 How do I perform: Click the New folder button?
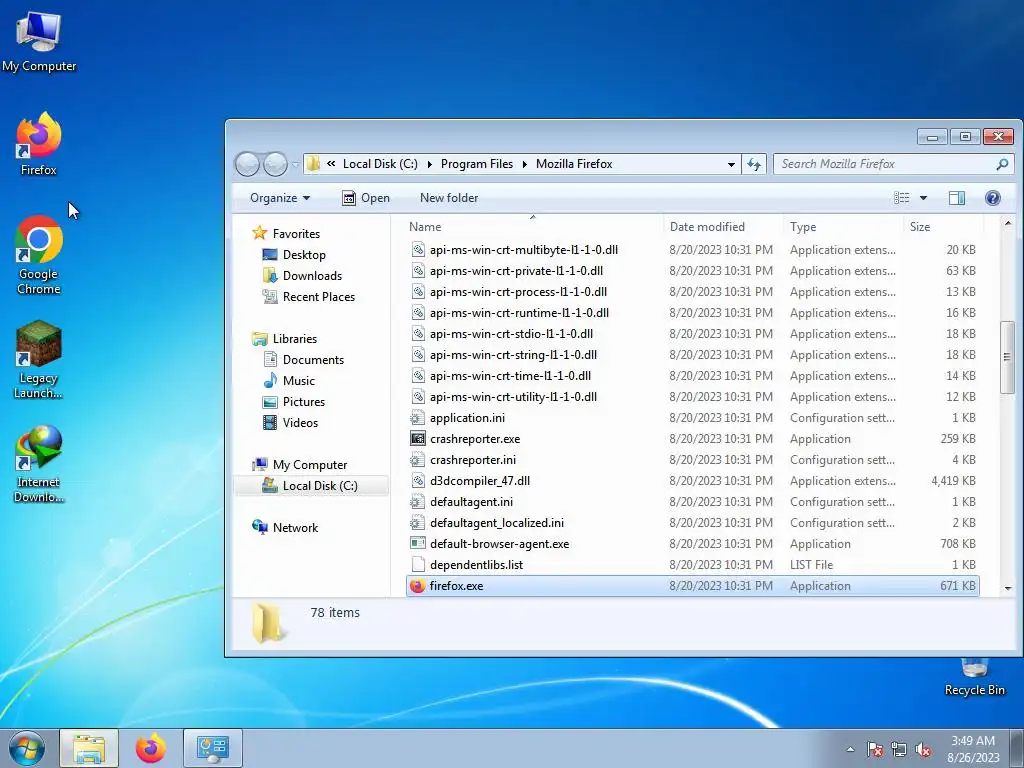[449, 198]
